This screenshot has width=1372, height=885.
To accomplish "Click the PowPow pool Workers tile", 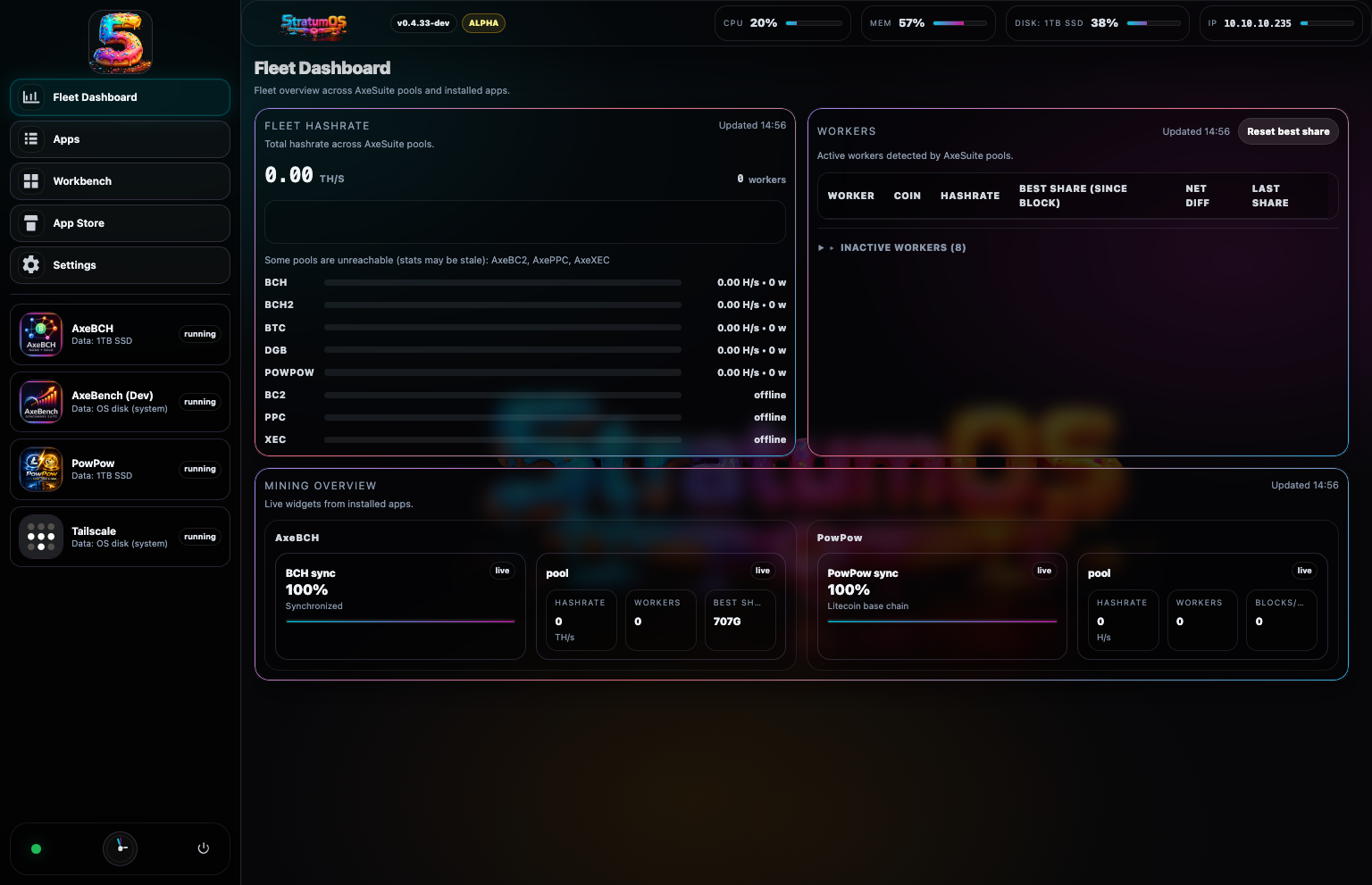I will click(1202, 620).
